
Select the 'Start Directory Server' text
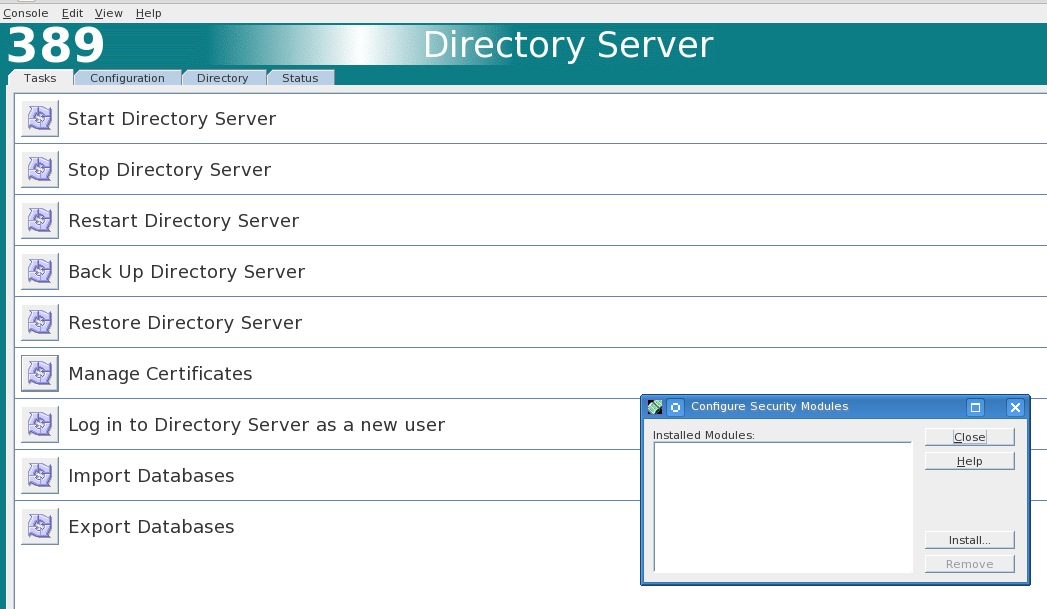pyautogui.click(x=172, y=119)
